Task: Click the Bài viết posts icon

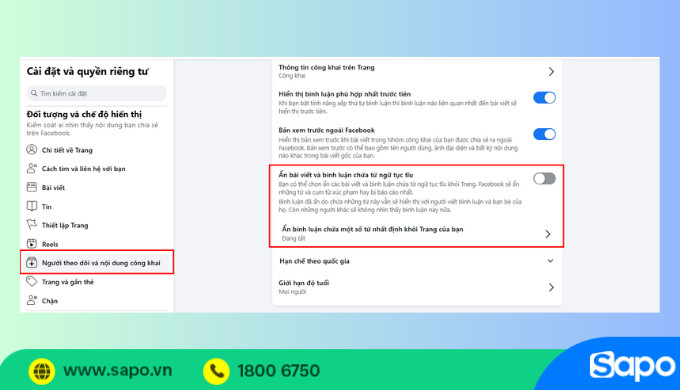Action: click(32, 187)
